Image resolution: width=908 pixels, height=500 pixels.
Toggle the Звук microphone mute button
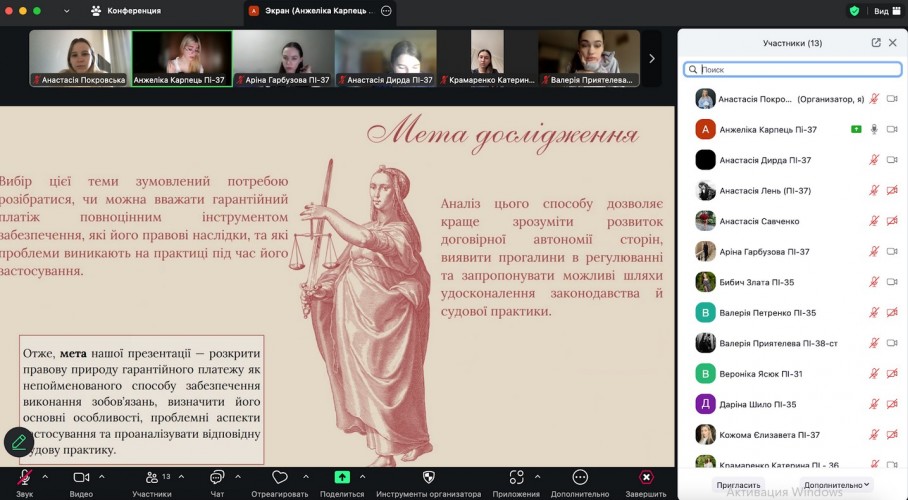tap(24, 478)
